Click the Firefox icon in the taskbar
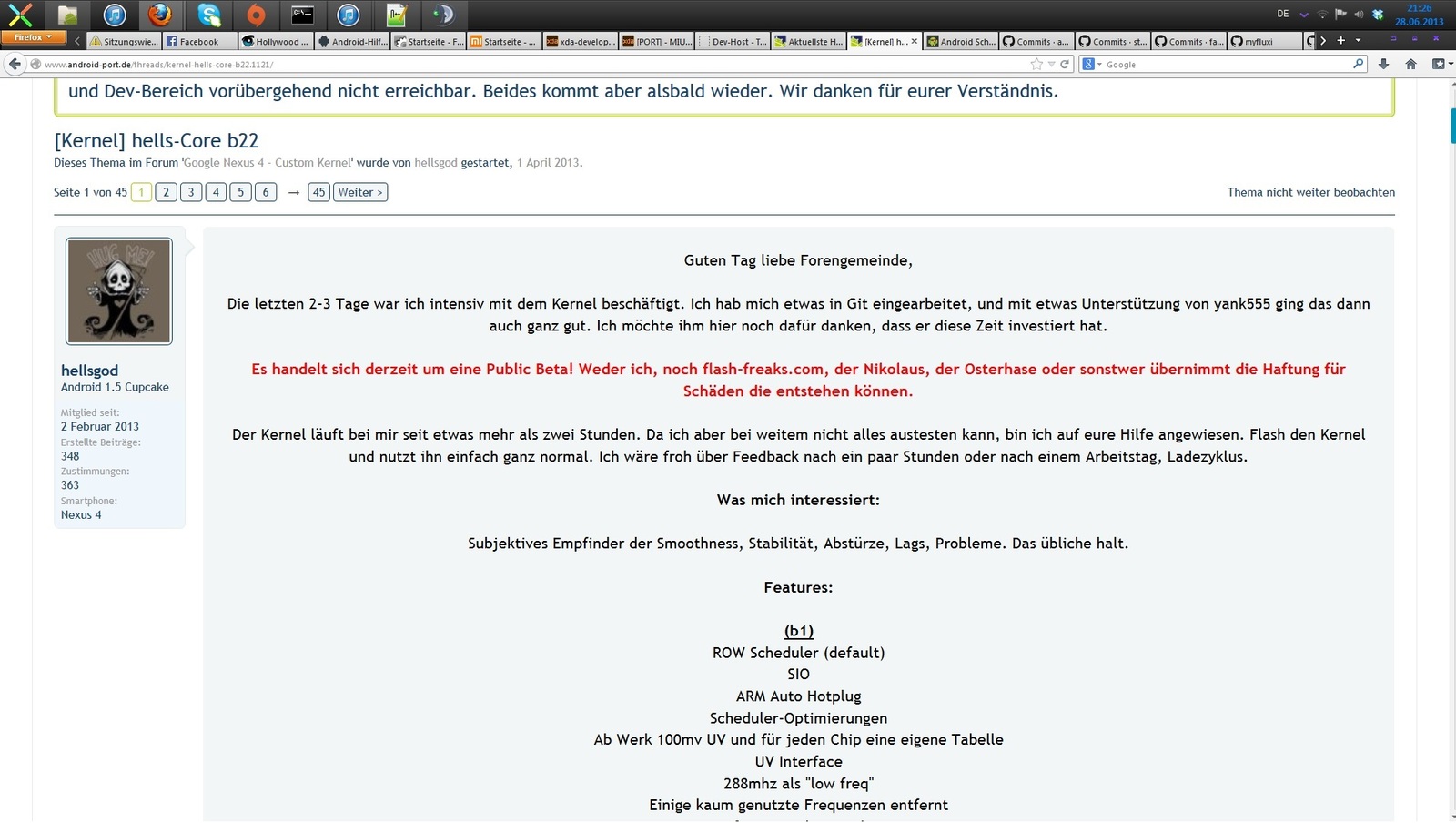Viewport: 1456px width, 823px height. coord(160,15)
